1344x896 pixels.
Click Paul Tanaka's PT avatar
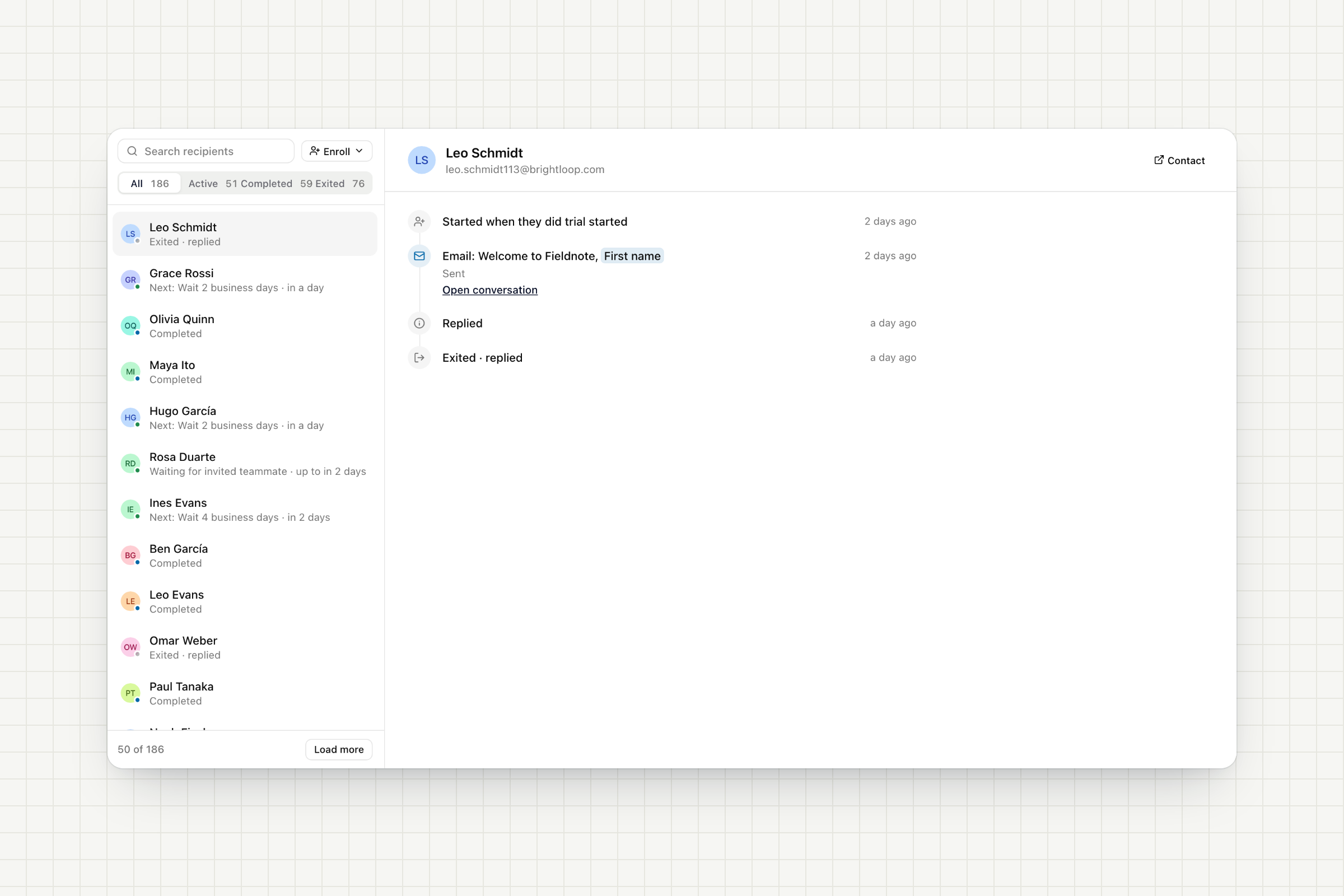(x=130, y=693)
